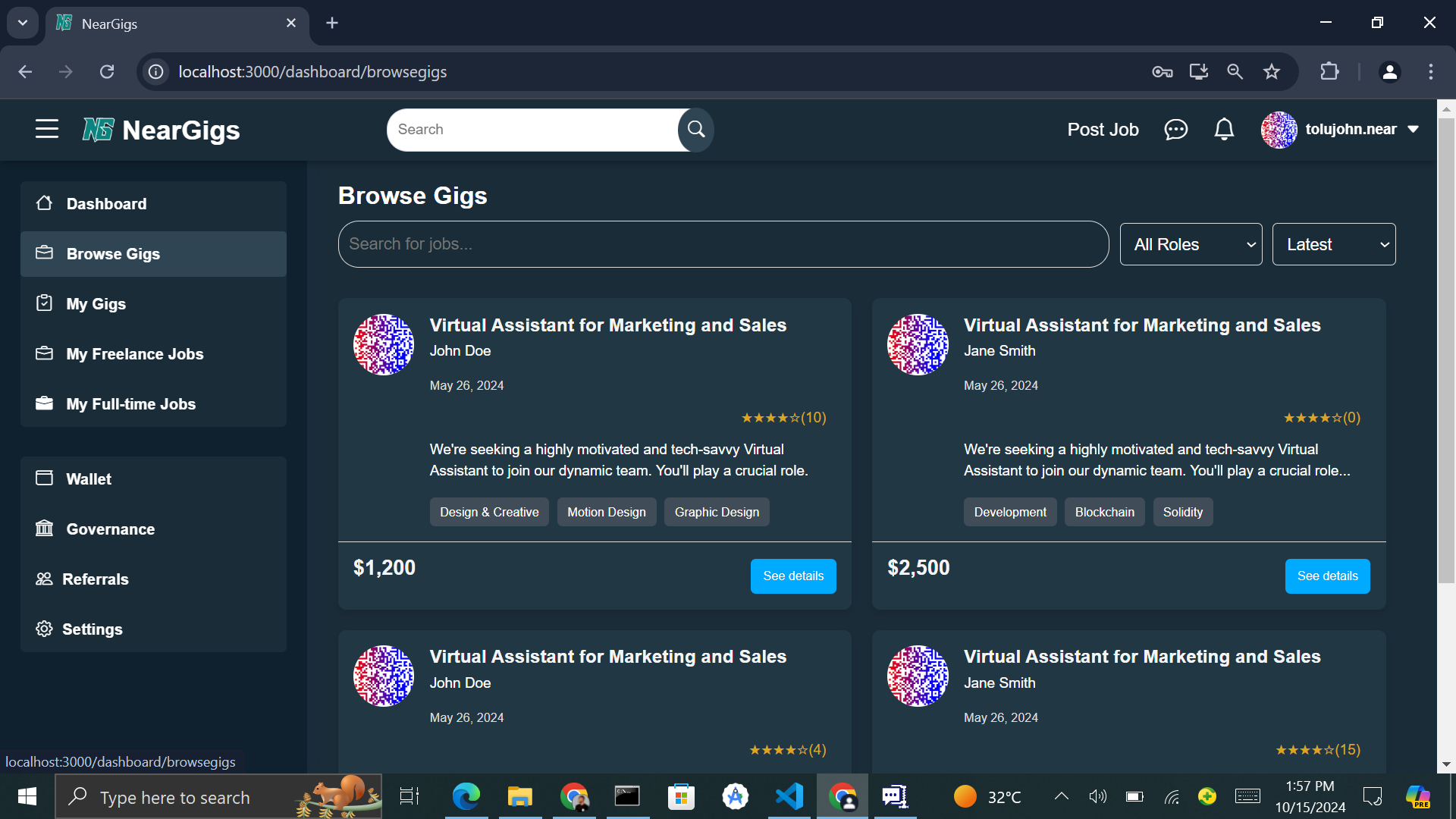Go to Wallet in the sidebar
Screen dimensions: 1456x819
pos(89,479)
